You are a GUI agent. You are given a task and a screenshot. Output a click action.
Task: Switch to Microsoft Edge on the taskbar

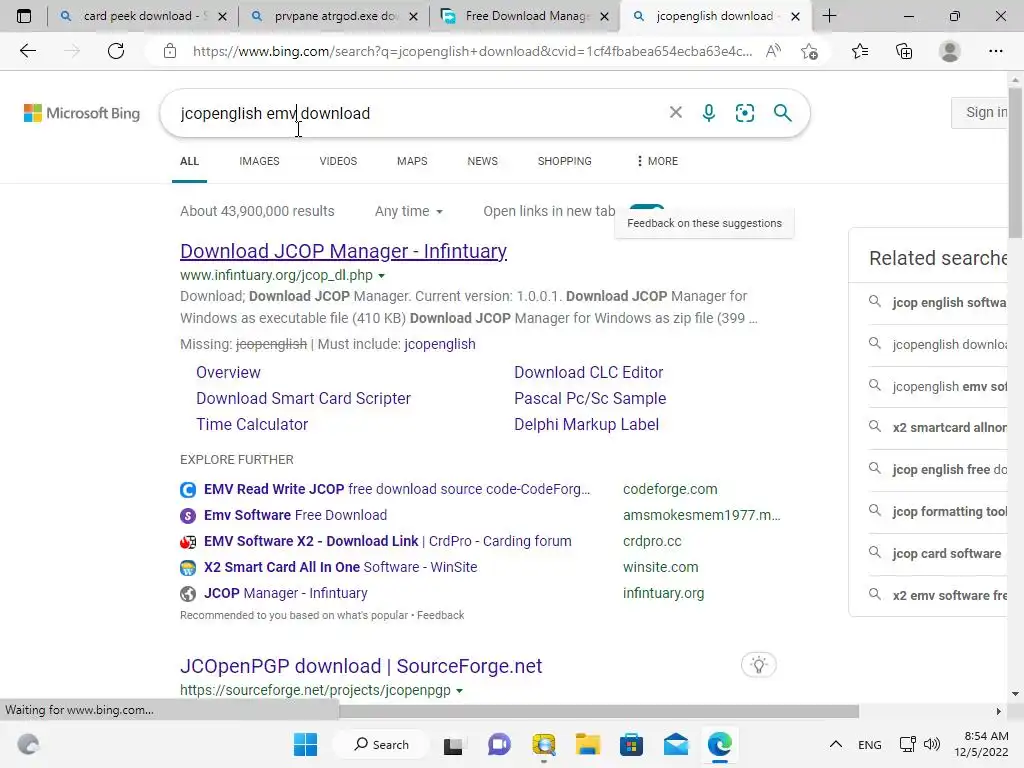(x=720, y=744)
